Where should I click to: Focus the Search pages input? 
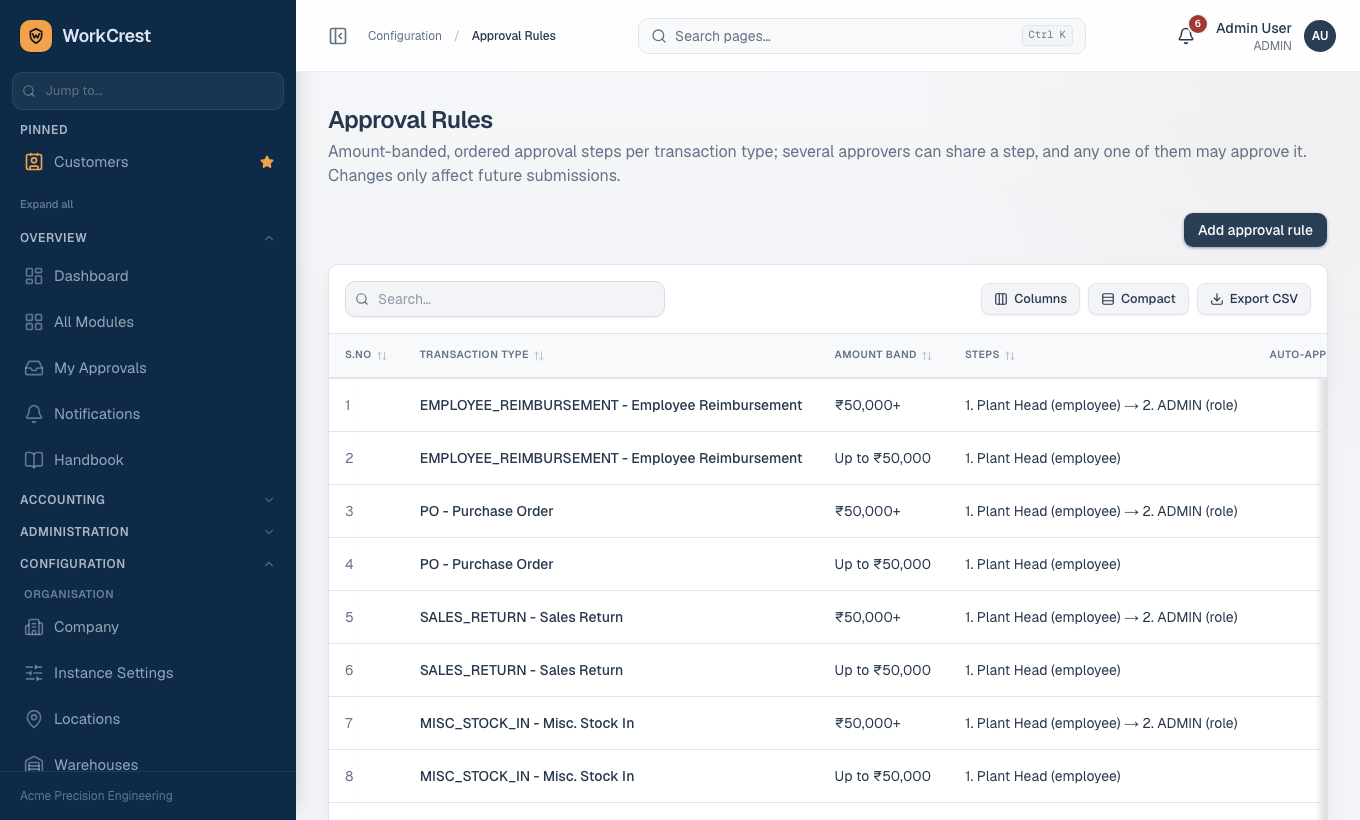[x=862, y=36]
